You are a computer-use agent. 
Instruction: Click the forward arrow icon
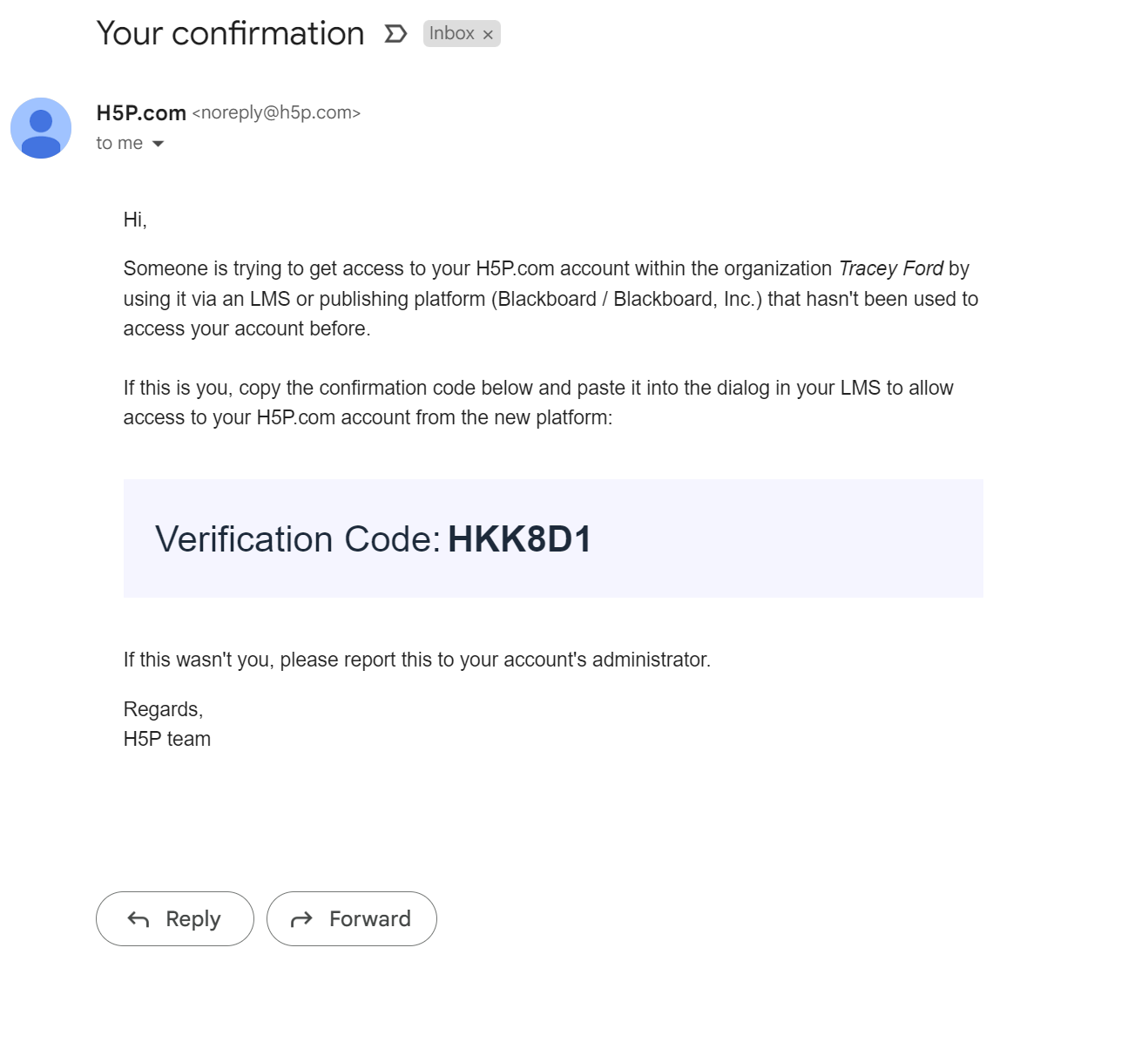tap(301, 919)
